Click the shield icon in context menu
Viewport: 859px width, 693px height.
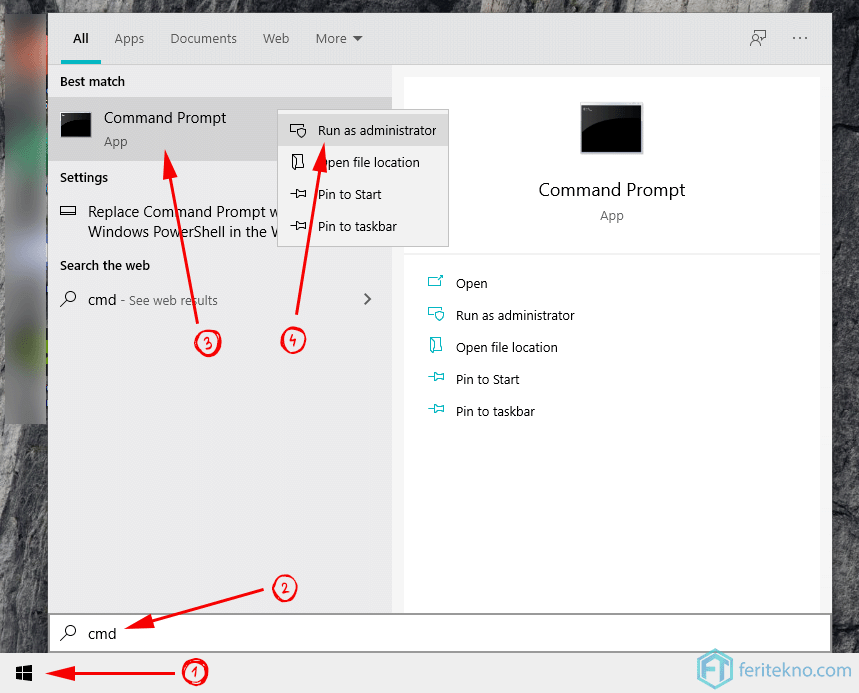pyautogui.click(x=298, y=130)
